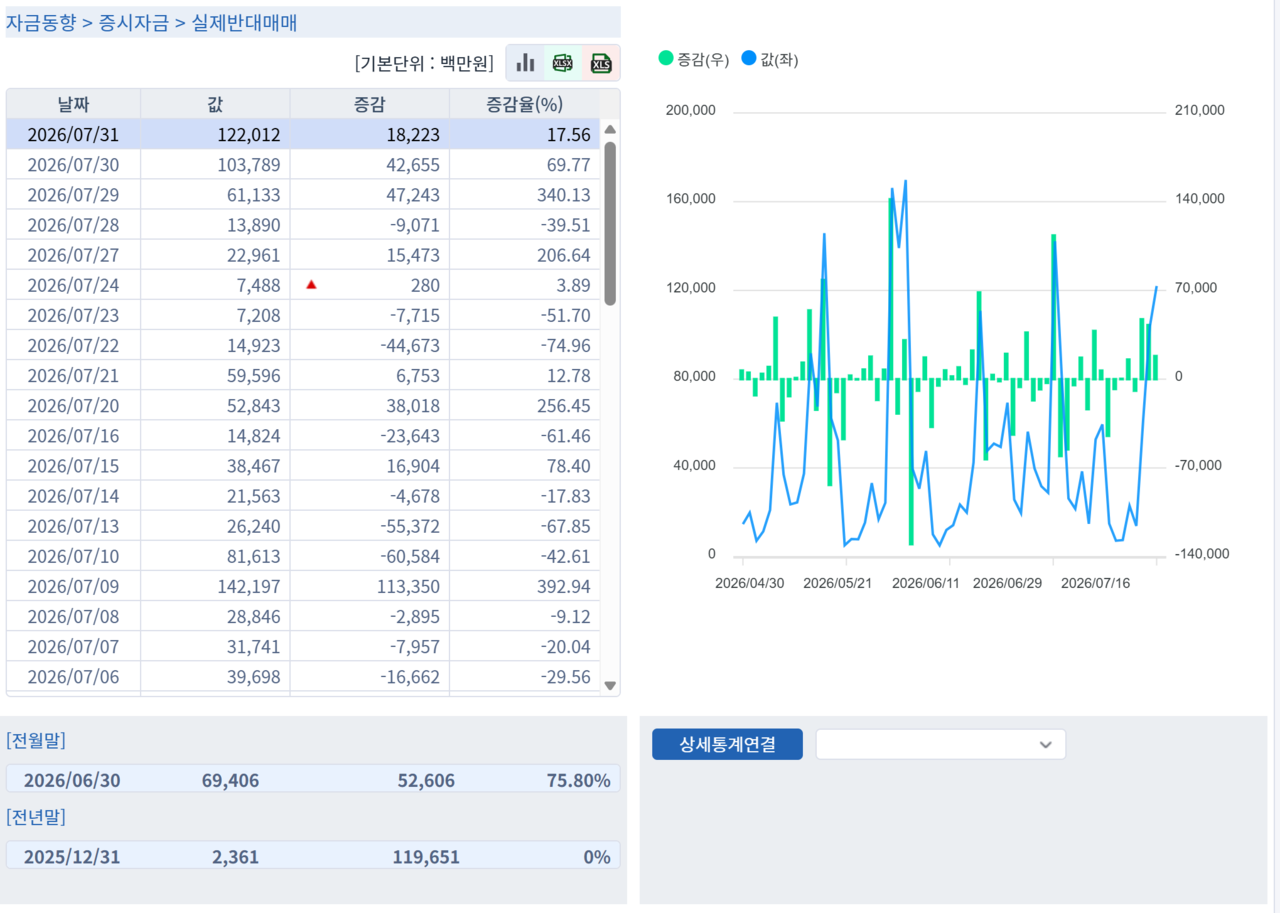
Task: Open dropdown next to 상세통계연결
Action: click(941, 744)
